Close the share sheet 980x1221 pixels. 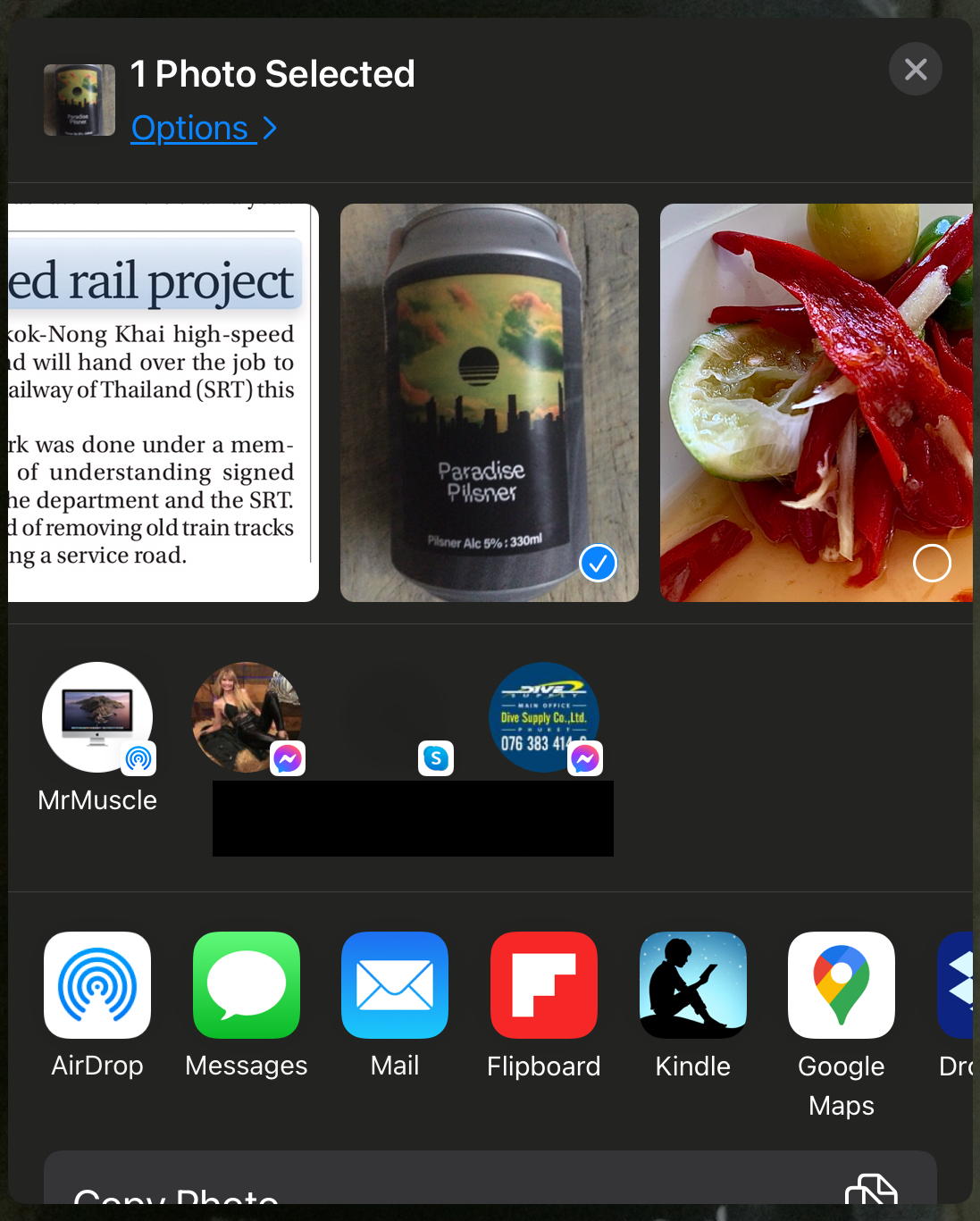point(916,69)
